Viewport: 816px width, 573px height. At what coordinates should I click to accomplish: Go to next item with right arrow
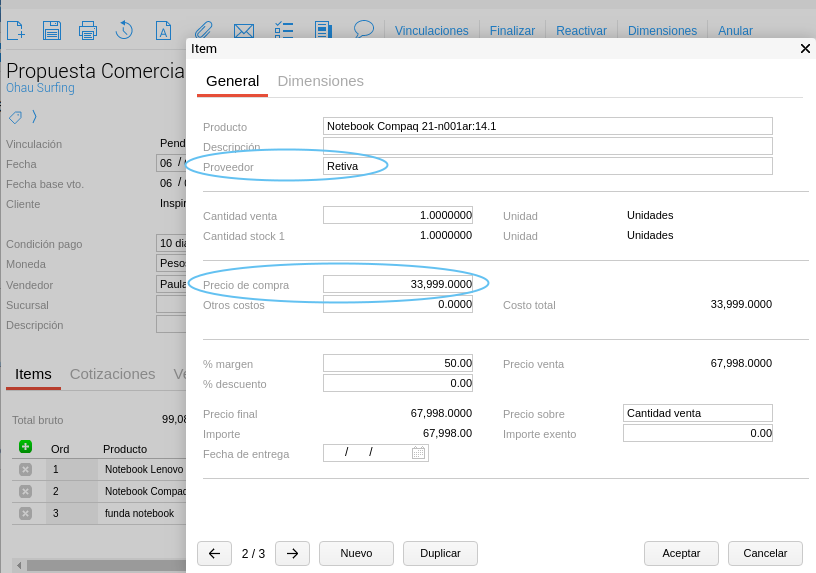point(292,553)
